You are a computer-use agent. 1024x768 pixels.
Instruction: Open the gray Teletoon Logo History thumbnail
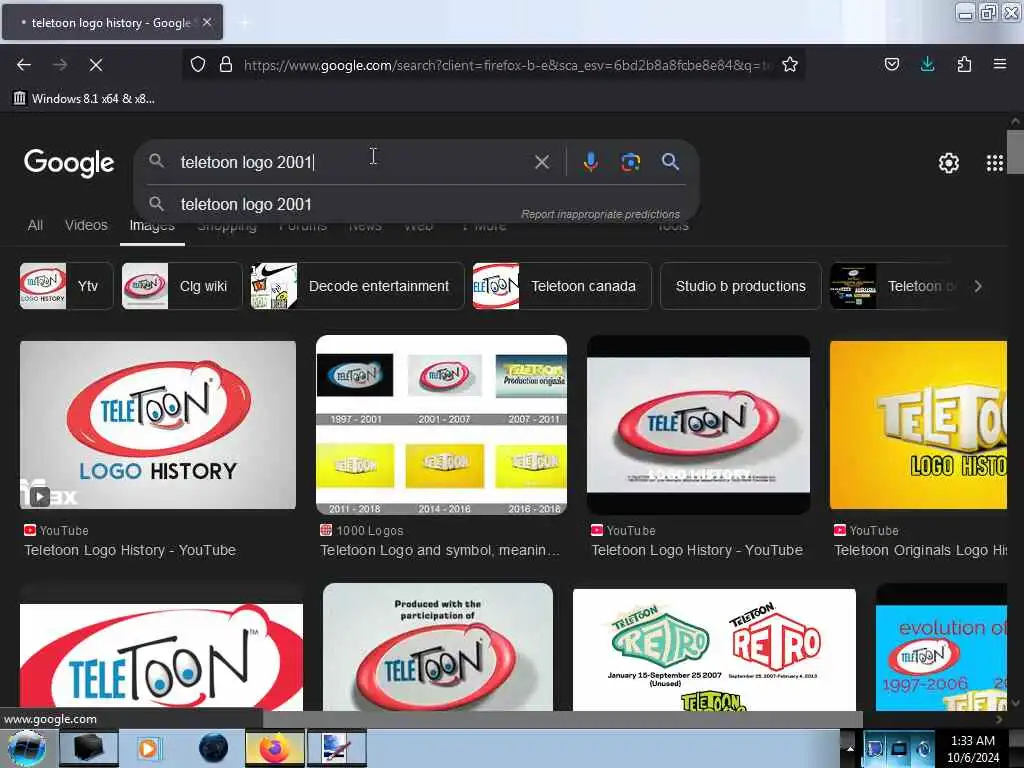tap(698, 424)
